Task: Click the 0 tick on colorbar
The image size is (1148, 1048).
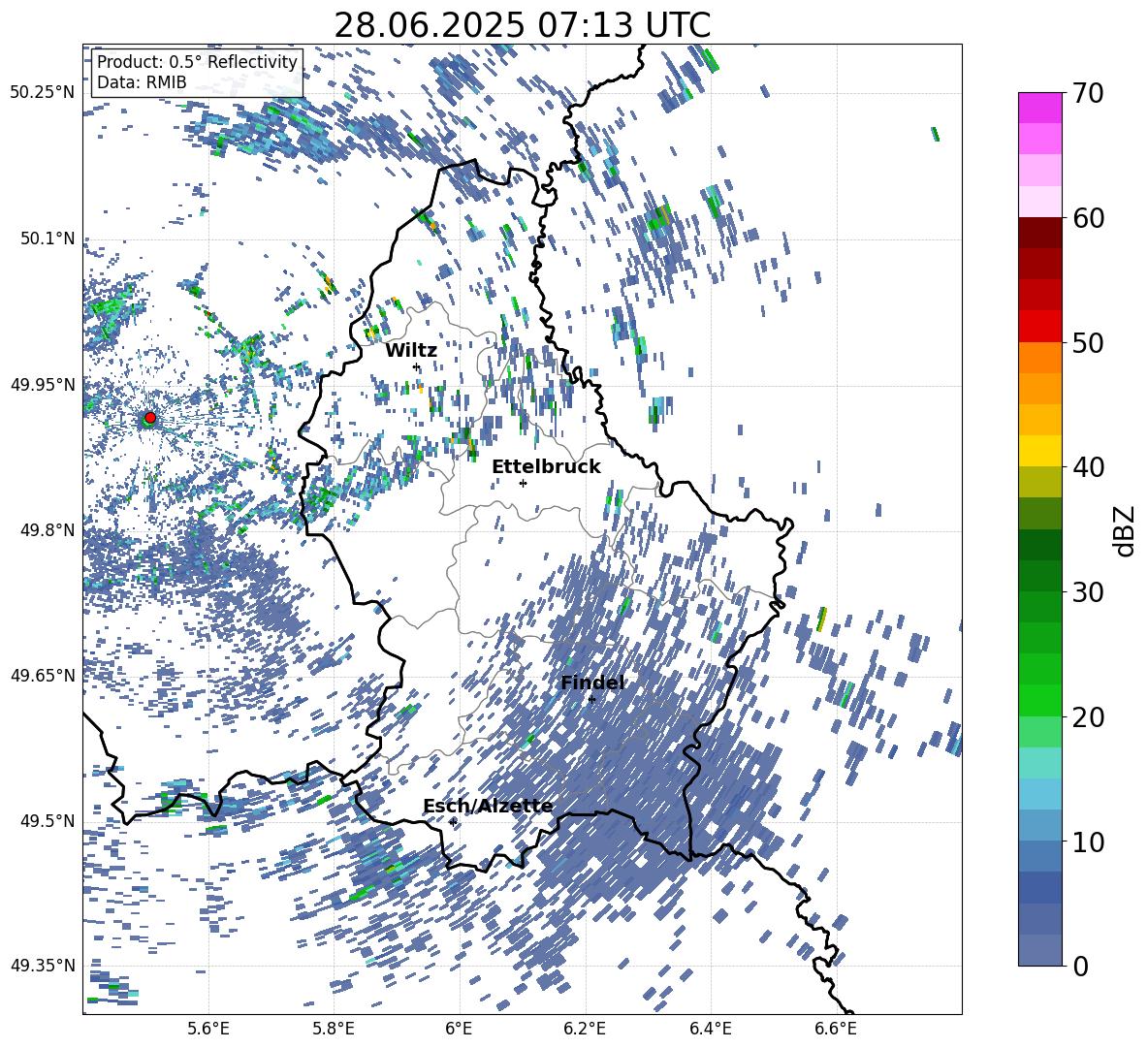Action: (1080, 967)
